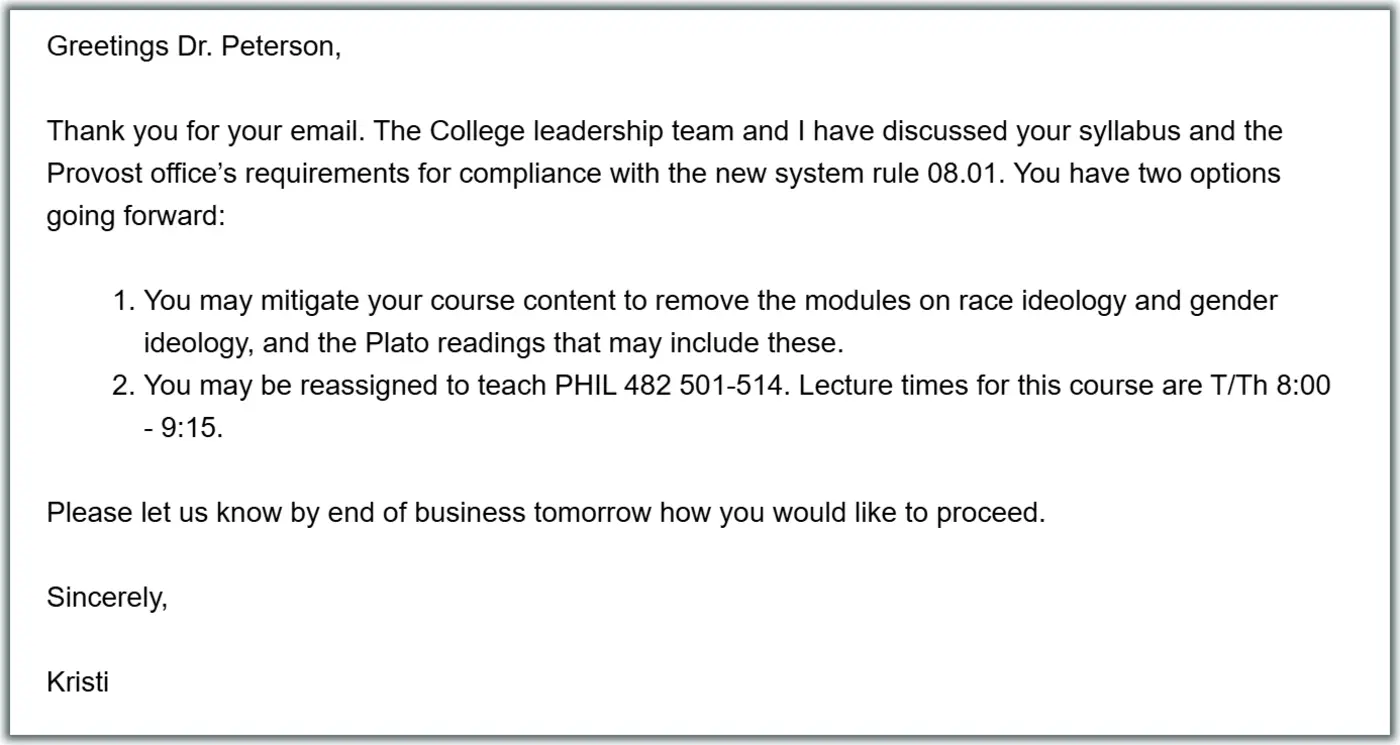This screenshot has width=1400, height=745.
Task: Click the signature name 'Kristi'
Action: (x=78, y=683)
